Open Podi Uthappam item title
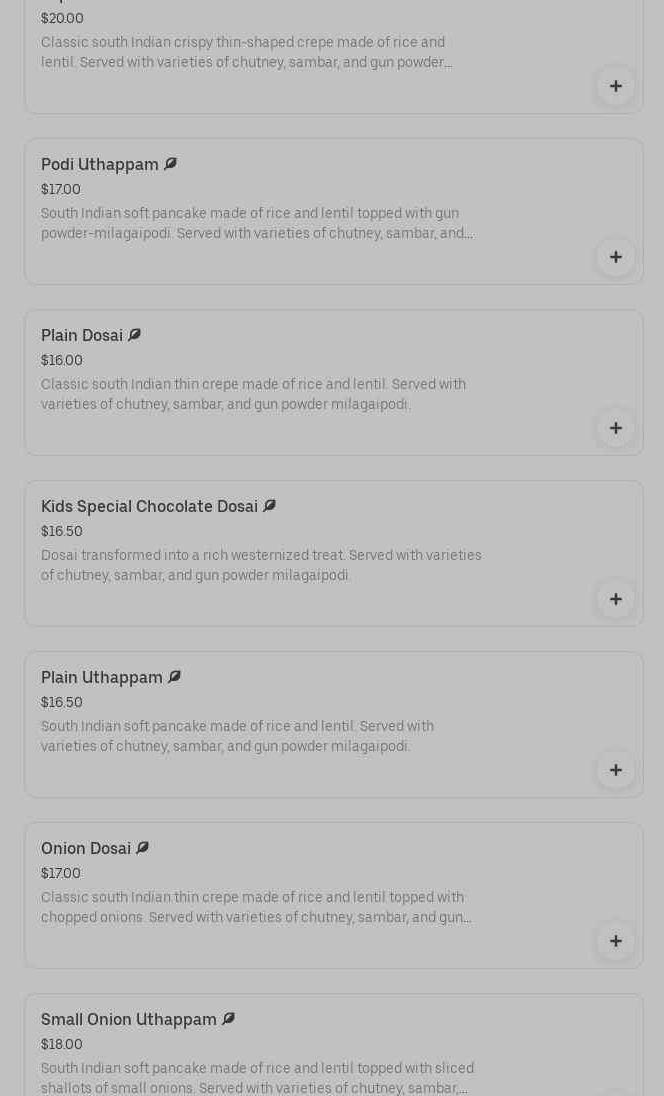The height and width of the screenshot is (1096, 664). [100, 164]
